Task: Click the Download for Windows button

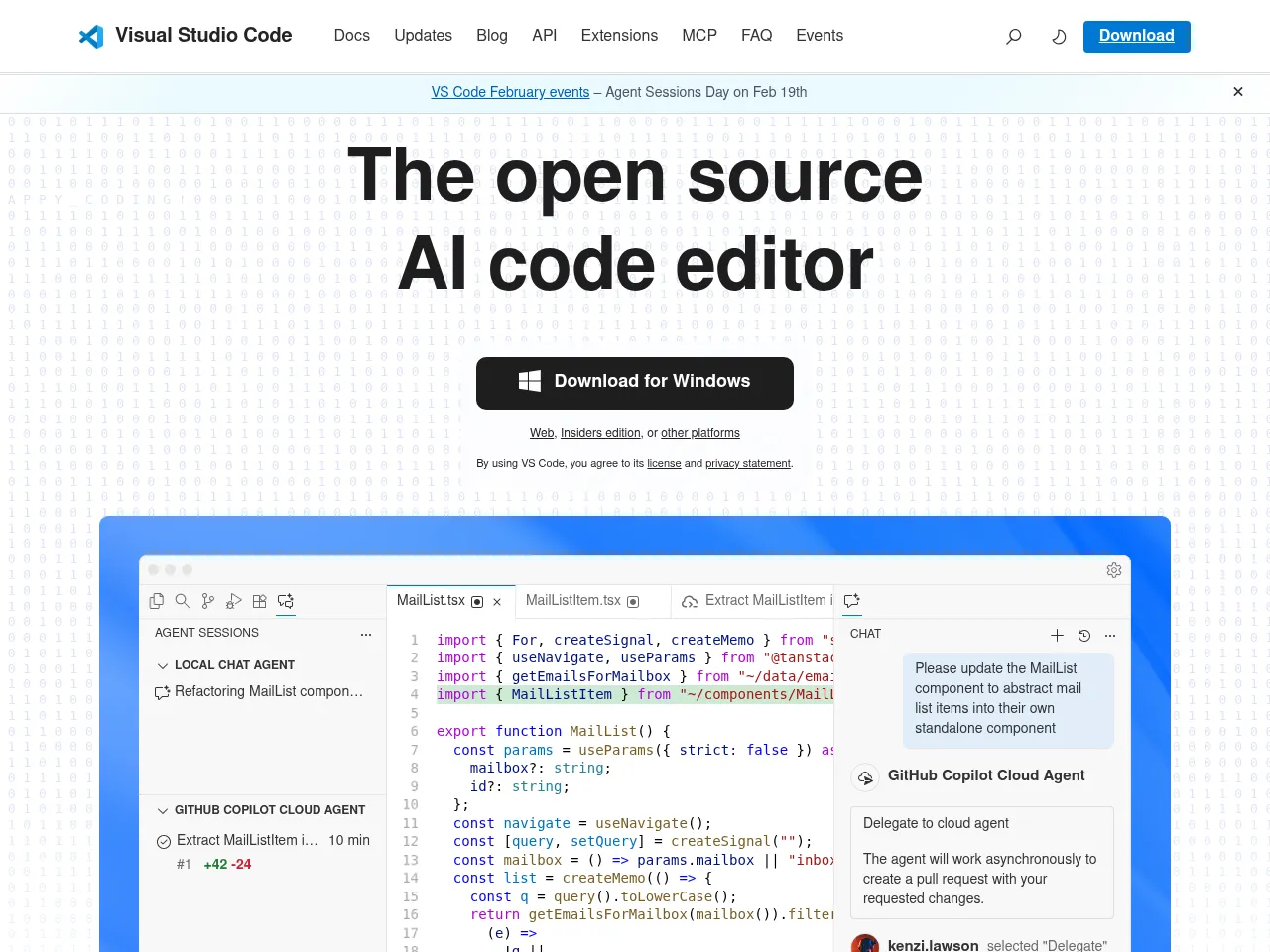Action: click(634, 383)
